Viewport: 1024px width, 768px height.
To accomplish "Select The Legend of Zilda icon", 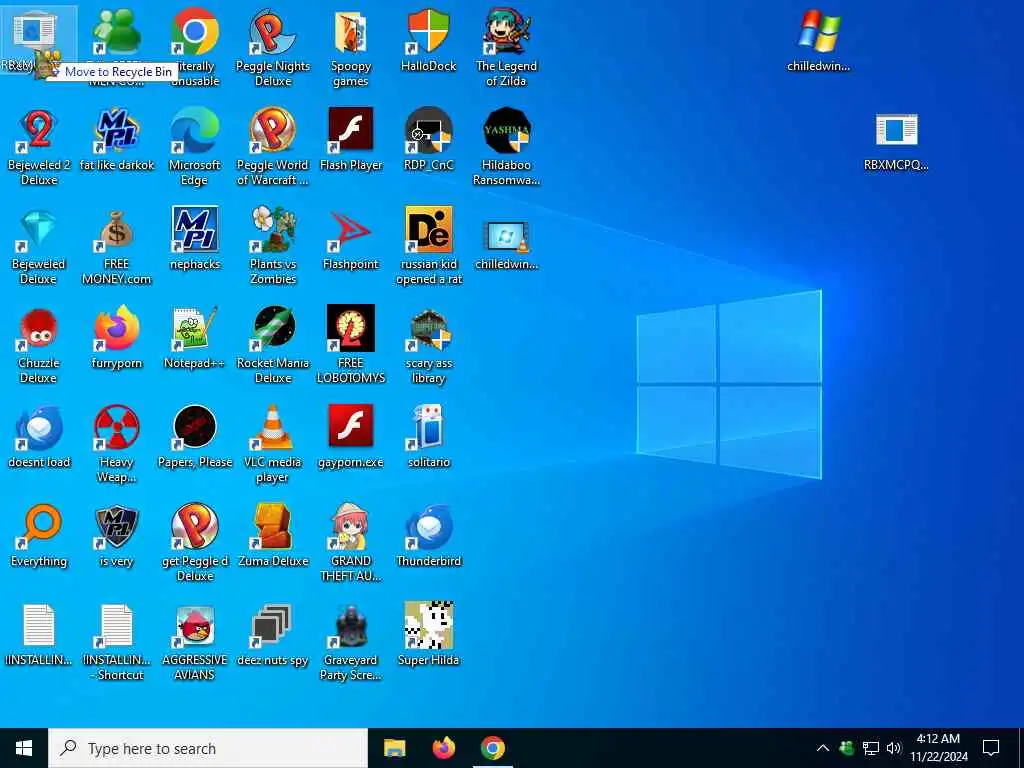I will [506, 31].
